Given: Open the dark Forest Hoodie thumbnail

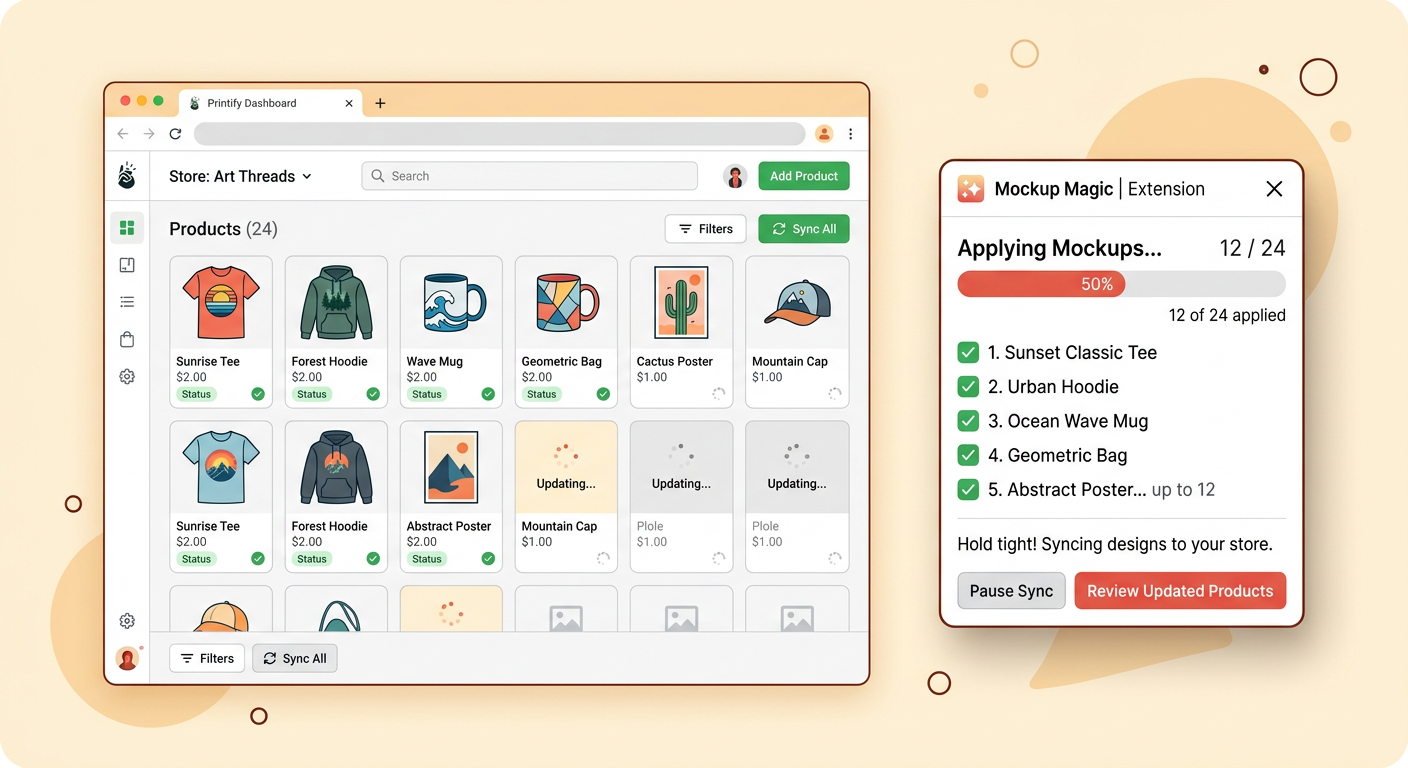Looking at the screenshot, I should (336, 467).
